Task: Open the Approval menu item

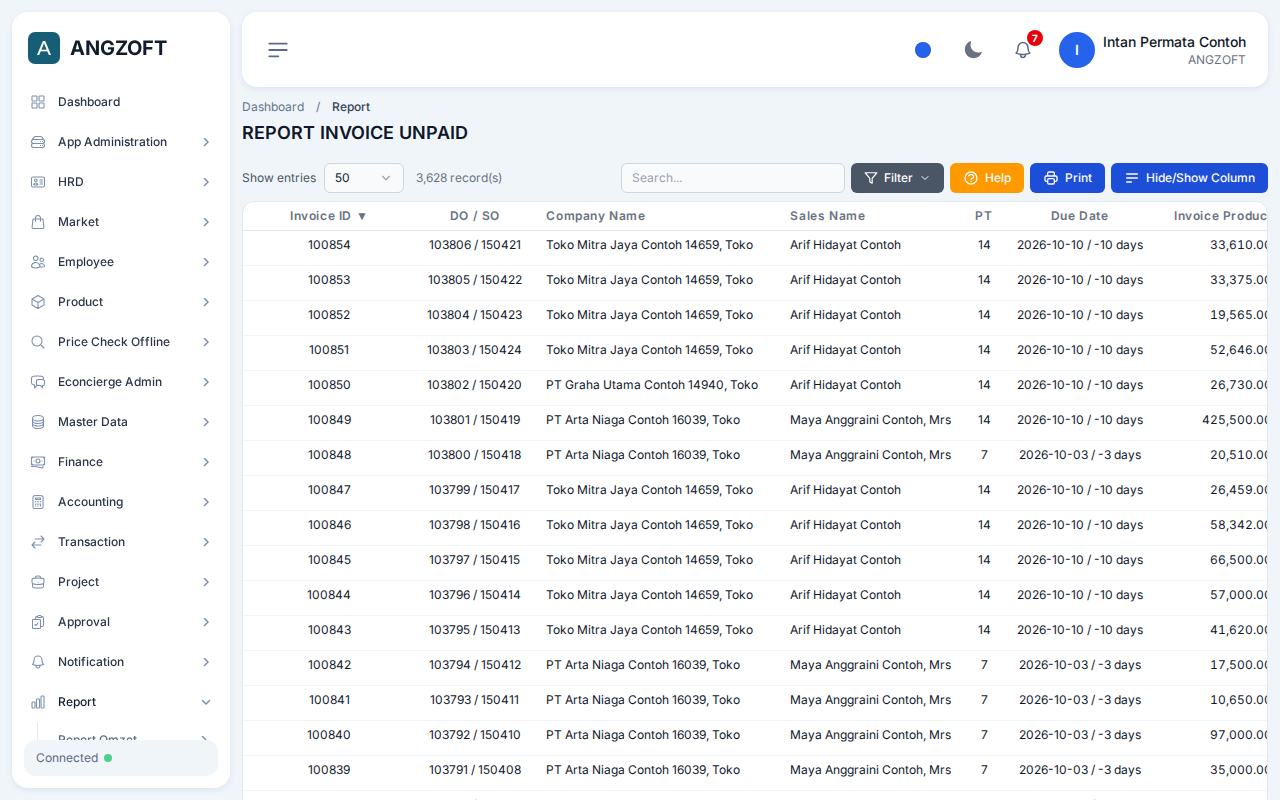Action: 121,622
